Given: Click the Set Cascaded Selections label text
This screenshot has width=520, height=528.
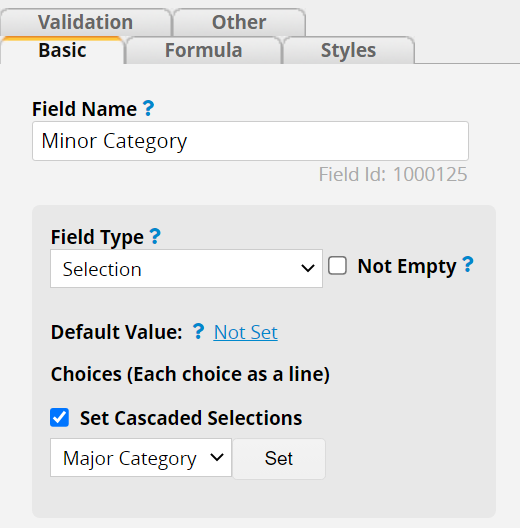Looking at the screenshot, I should click(x=191, y=418).
